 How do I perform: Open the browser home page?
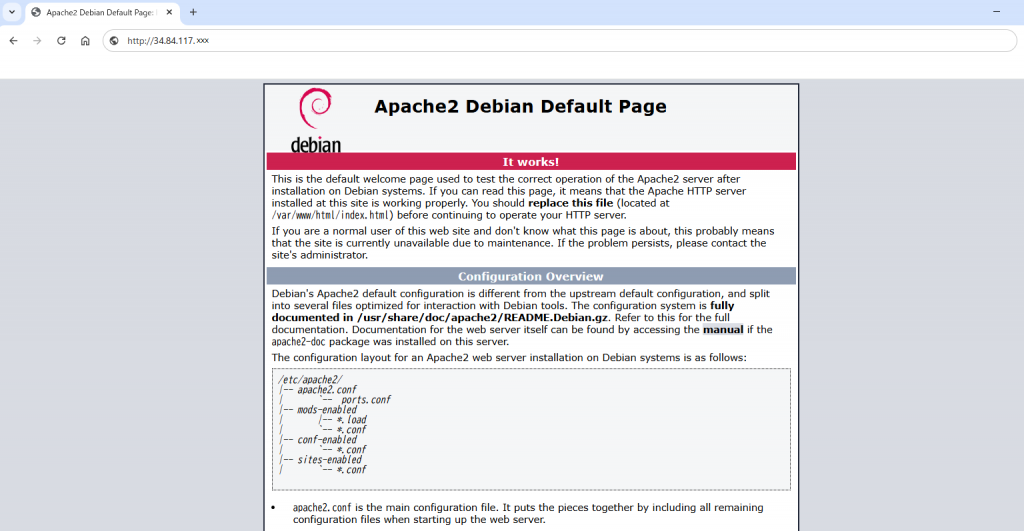point(85,40)
